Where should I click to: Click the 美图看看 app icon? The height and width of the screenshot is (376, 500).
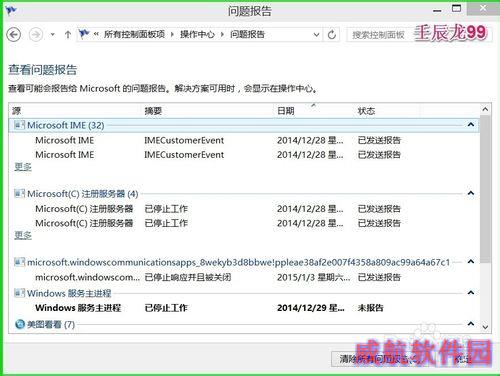tap(20, 324)
